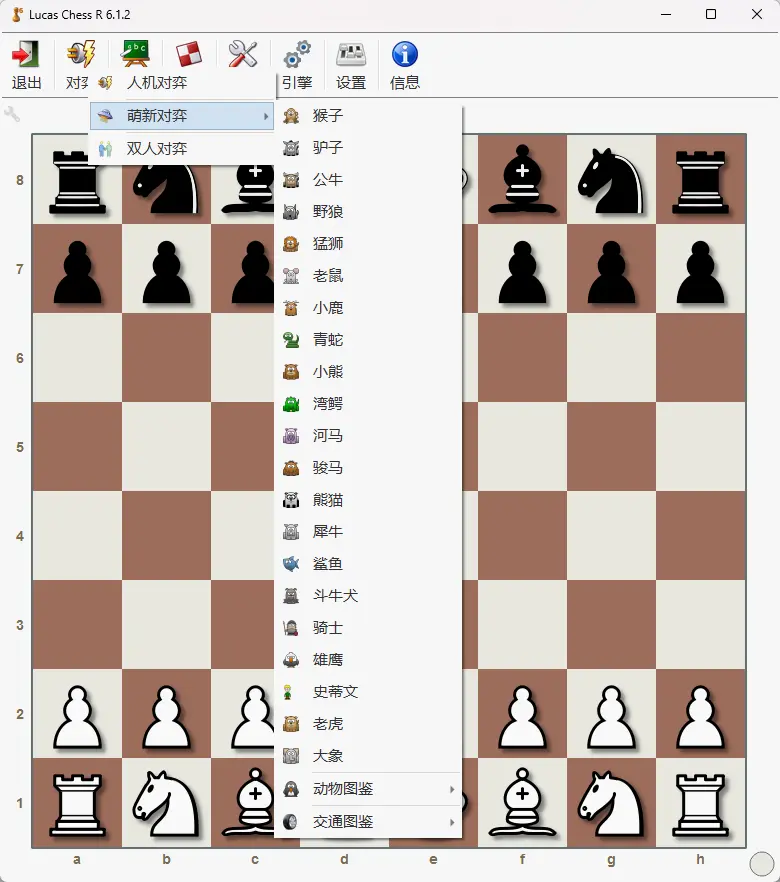This screenshot has height=882, width=780.
Task: Minimize the Lucas Chess window
Action: (666, 14)
